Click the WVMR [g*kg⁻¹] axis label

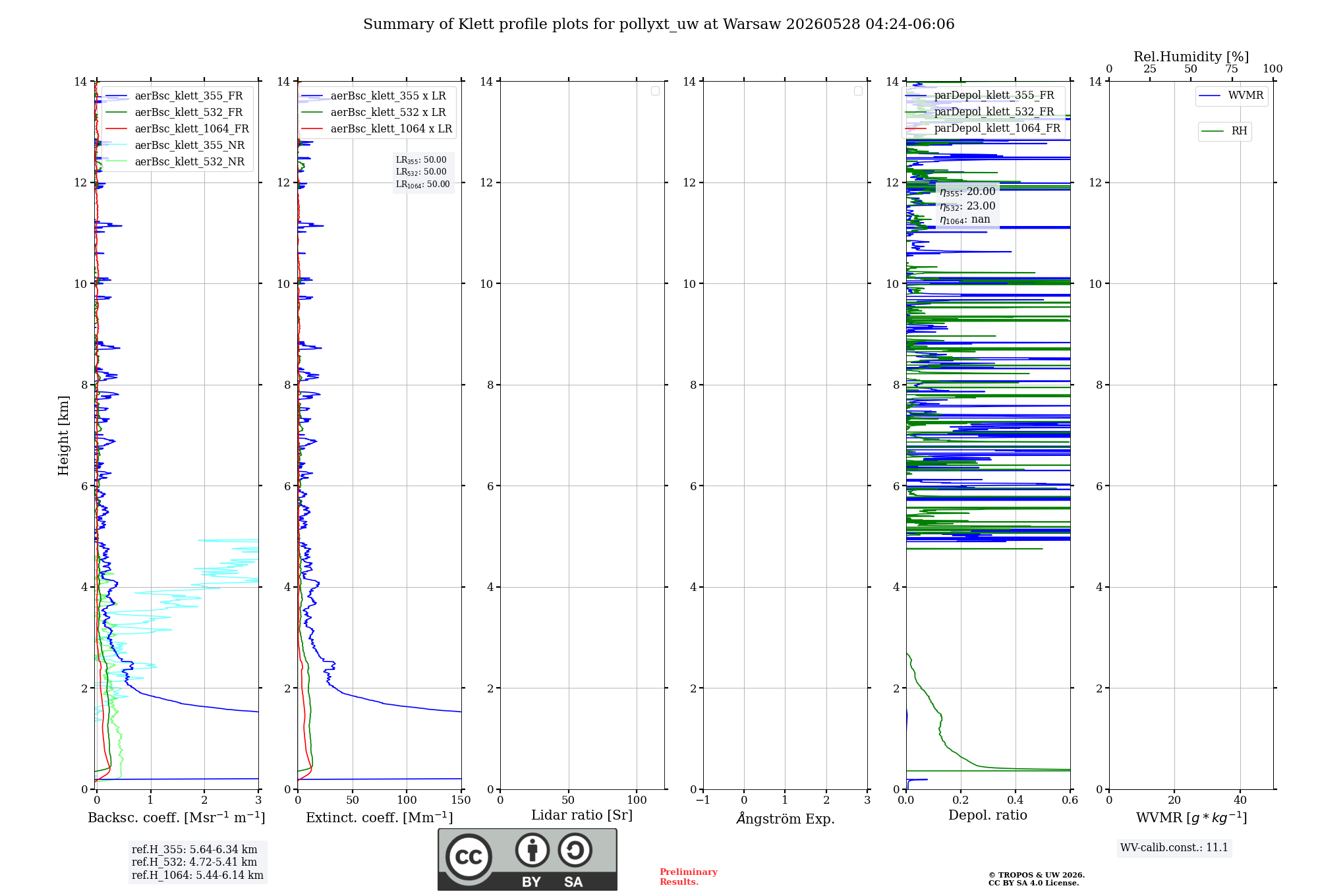point(1191,818)
